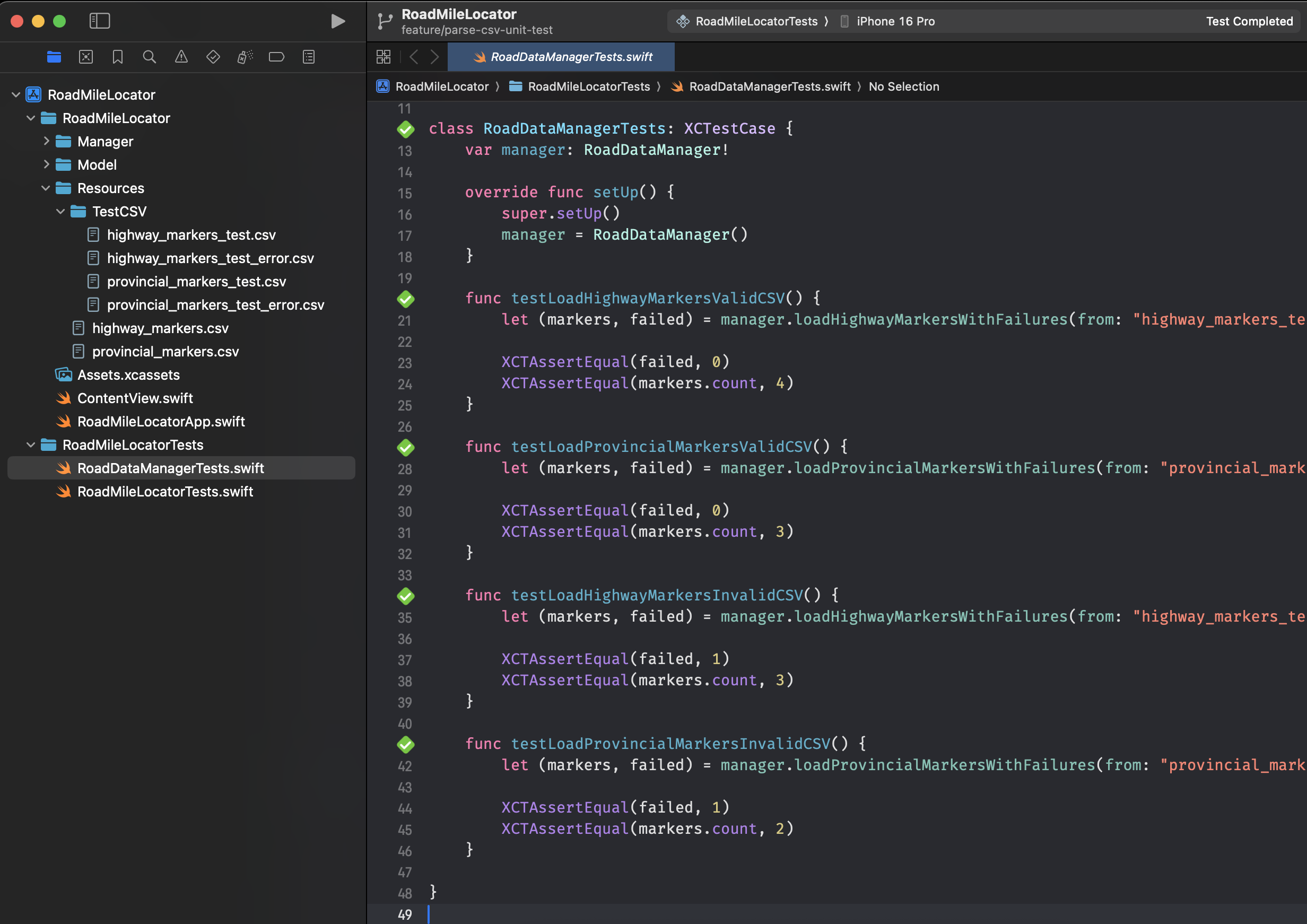Open the Report navigator

(309, 57)
